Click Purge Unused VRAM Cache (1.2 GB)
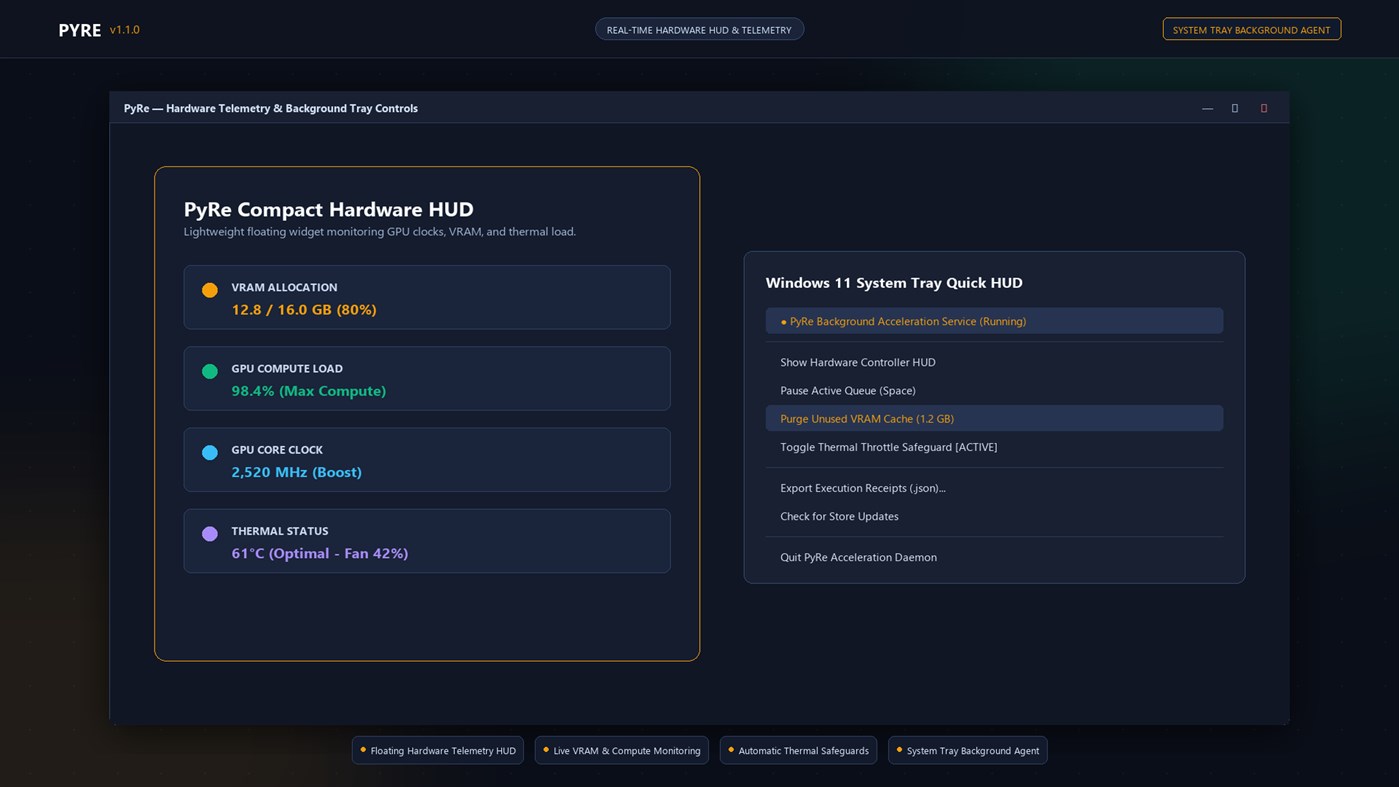This screenshot has height=787, width=1399. coord(994,418)
